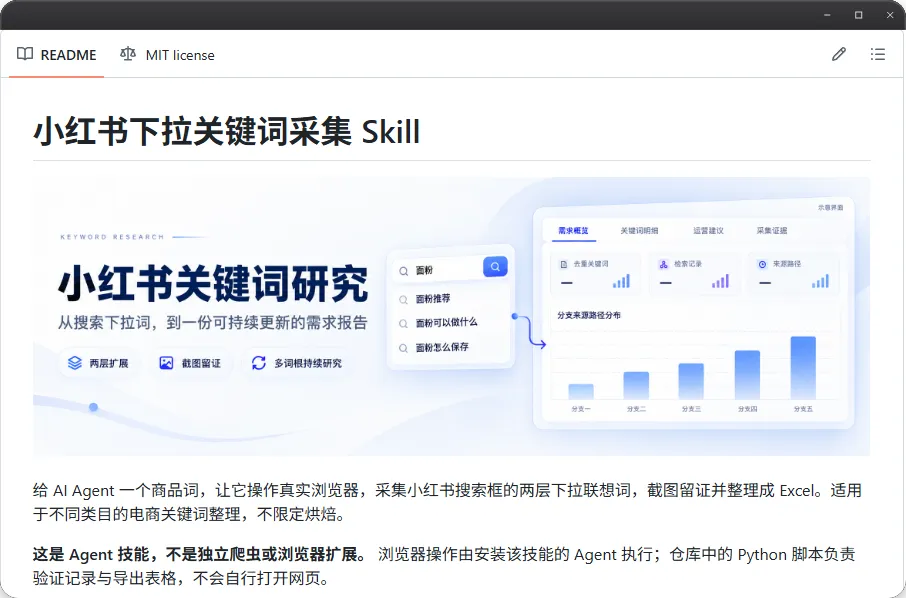The height and width of the screenshot is (598, 906).
Task: Minimize the window
Action: click(827, 15)
